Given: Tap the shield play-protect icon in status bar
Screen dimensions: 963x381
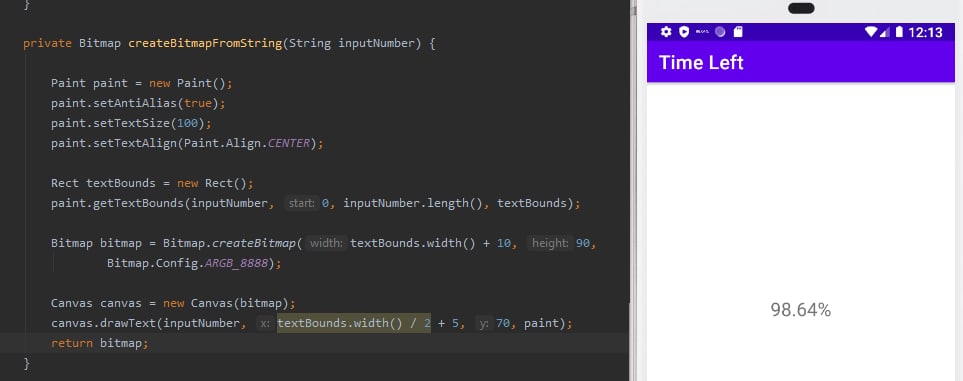Looking at the screenshot, I should coord(684,32).
